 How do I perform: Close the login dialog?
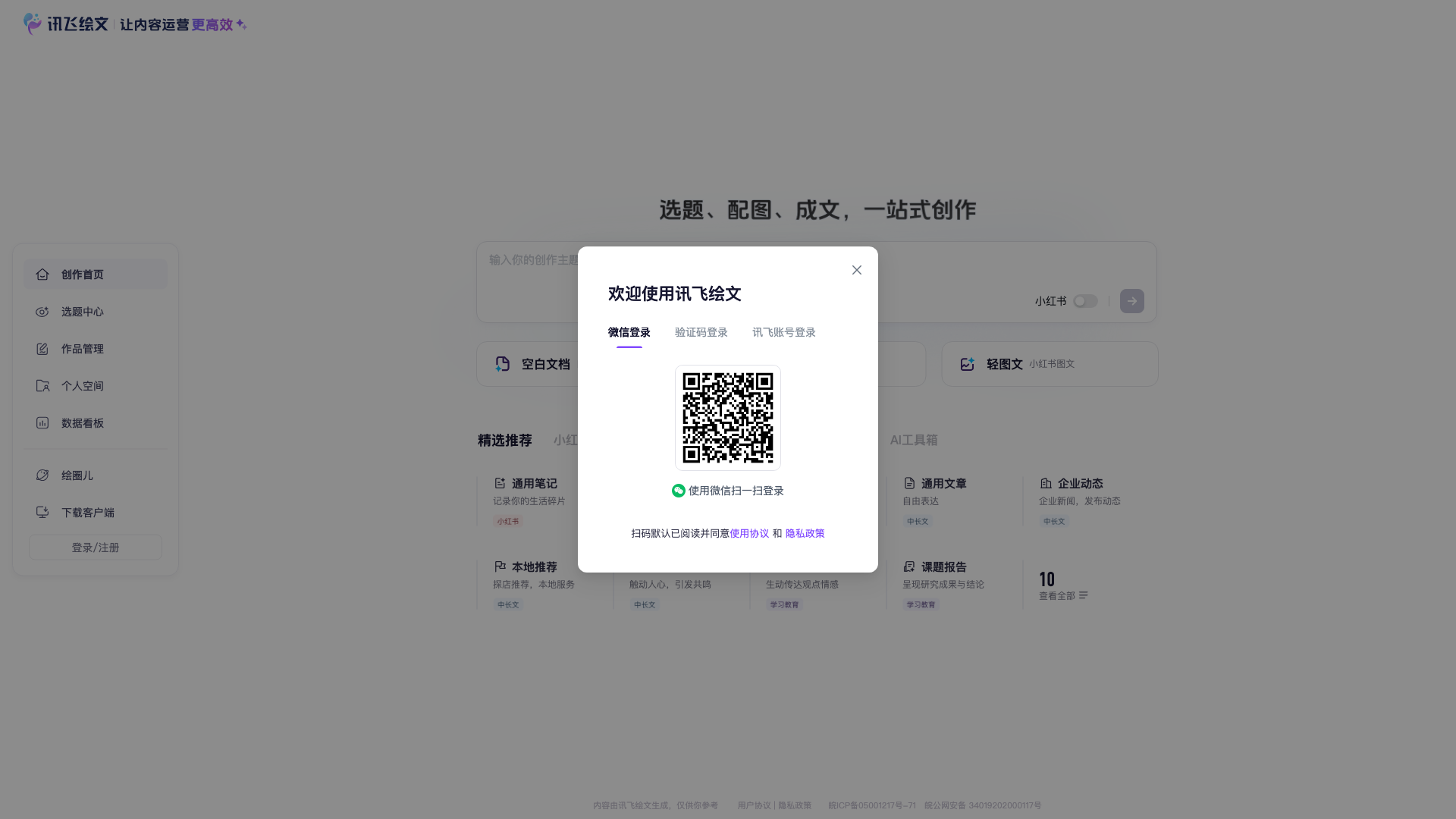point(857,270)
